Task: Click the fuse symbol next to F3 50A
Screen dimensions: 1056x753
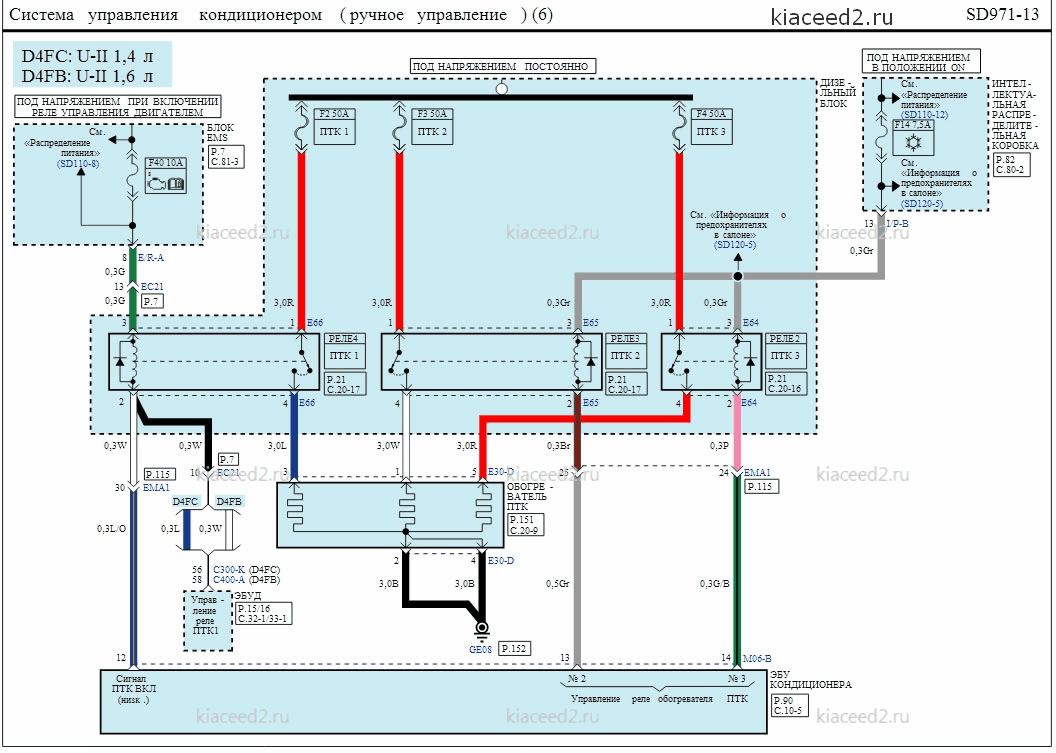Action: (399, 129)
